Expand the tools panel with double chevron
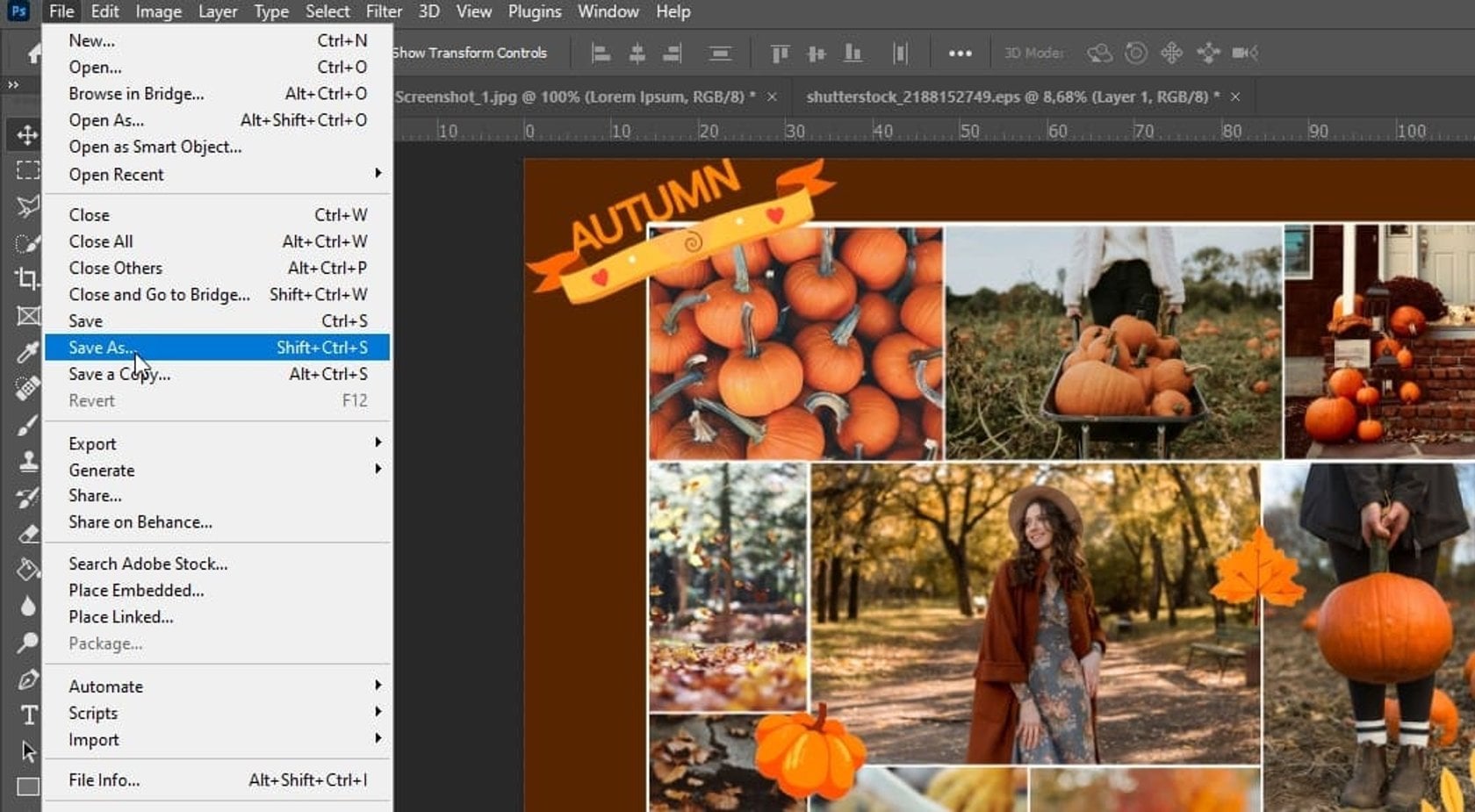The height and width of the screenshot is (812, 1475). (x=13, y=84)
